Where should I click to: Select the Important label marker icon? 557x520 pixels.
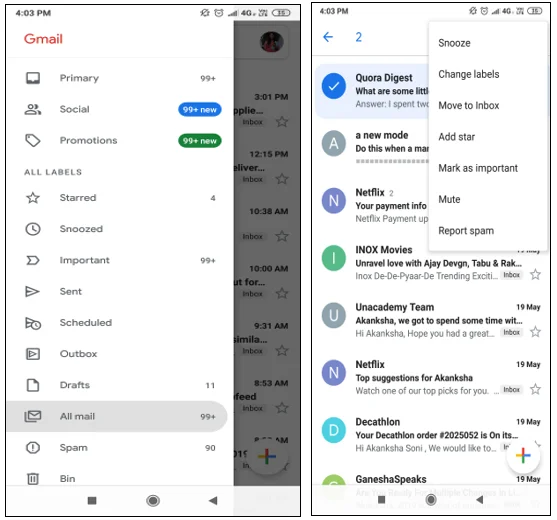point(33,260)
